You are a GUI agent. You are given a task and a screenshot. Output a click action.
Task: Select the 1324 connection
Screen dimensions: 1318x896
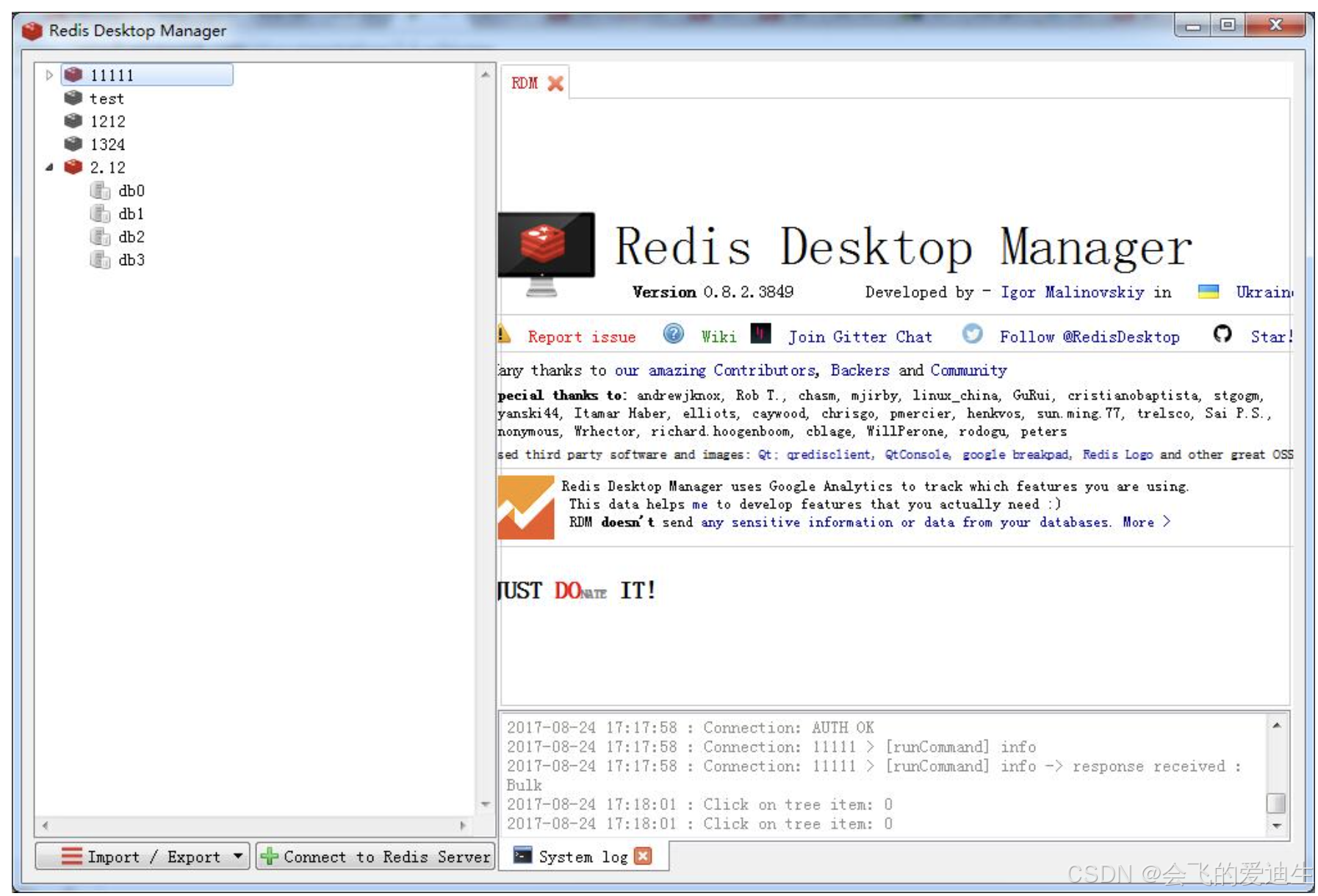click(107, 144)
